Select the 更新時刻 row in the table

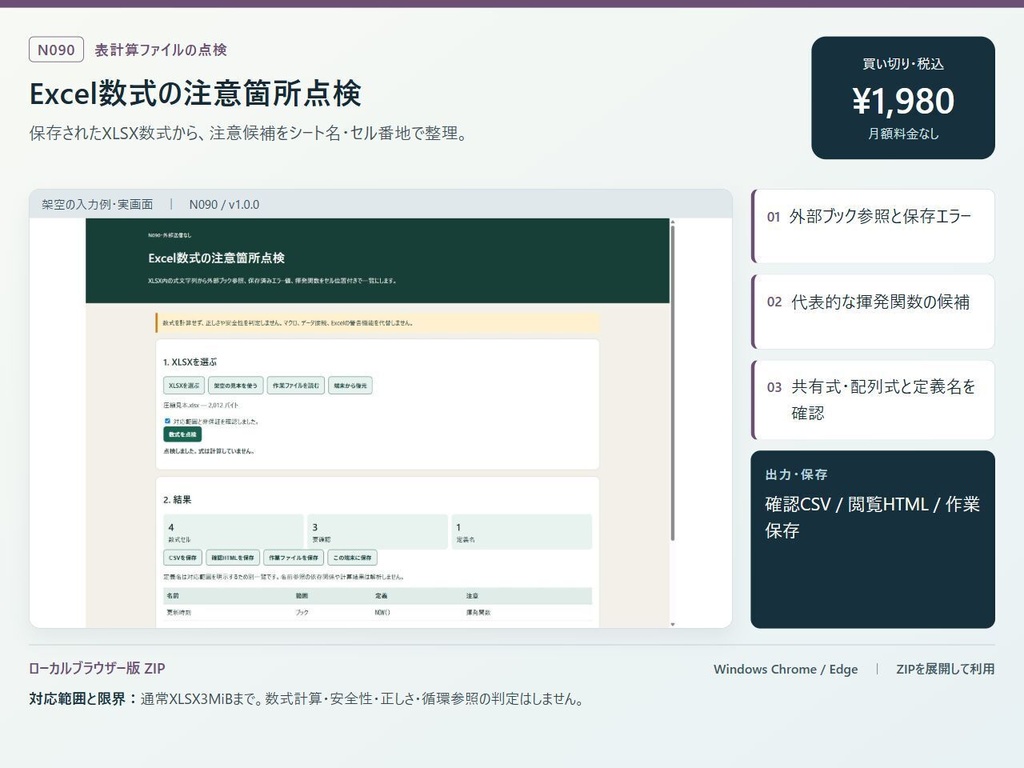(377, 613)
